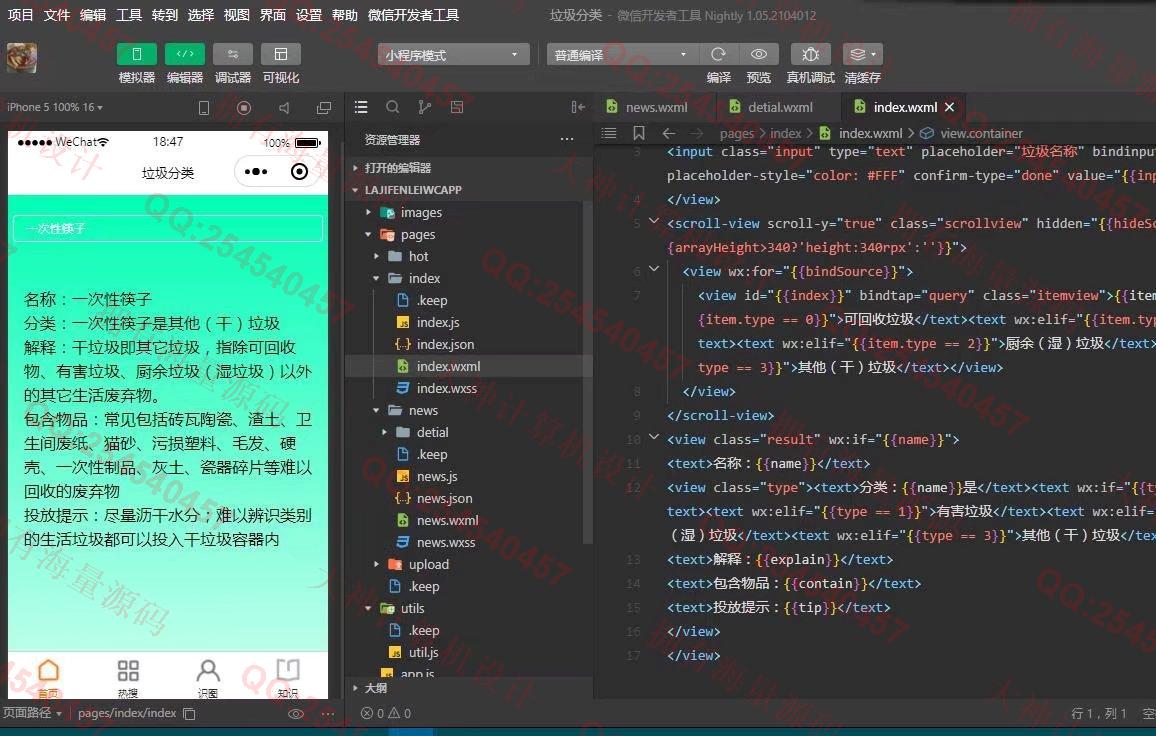Copy the pages/index/index path icon
Viewport: 1156px width, 736px height.
click(x=189, y=714)
